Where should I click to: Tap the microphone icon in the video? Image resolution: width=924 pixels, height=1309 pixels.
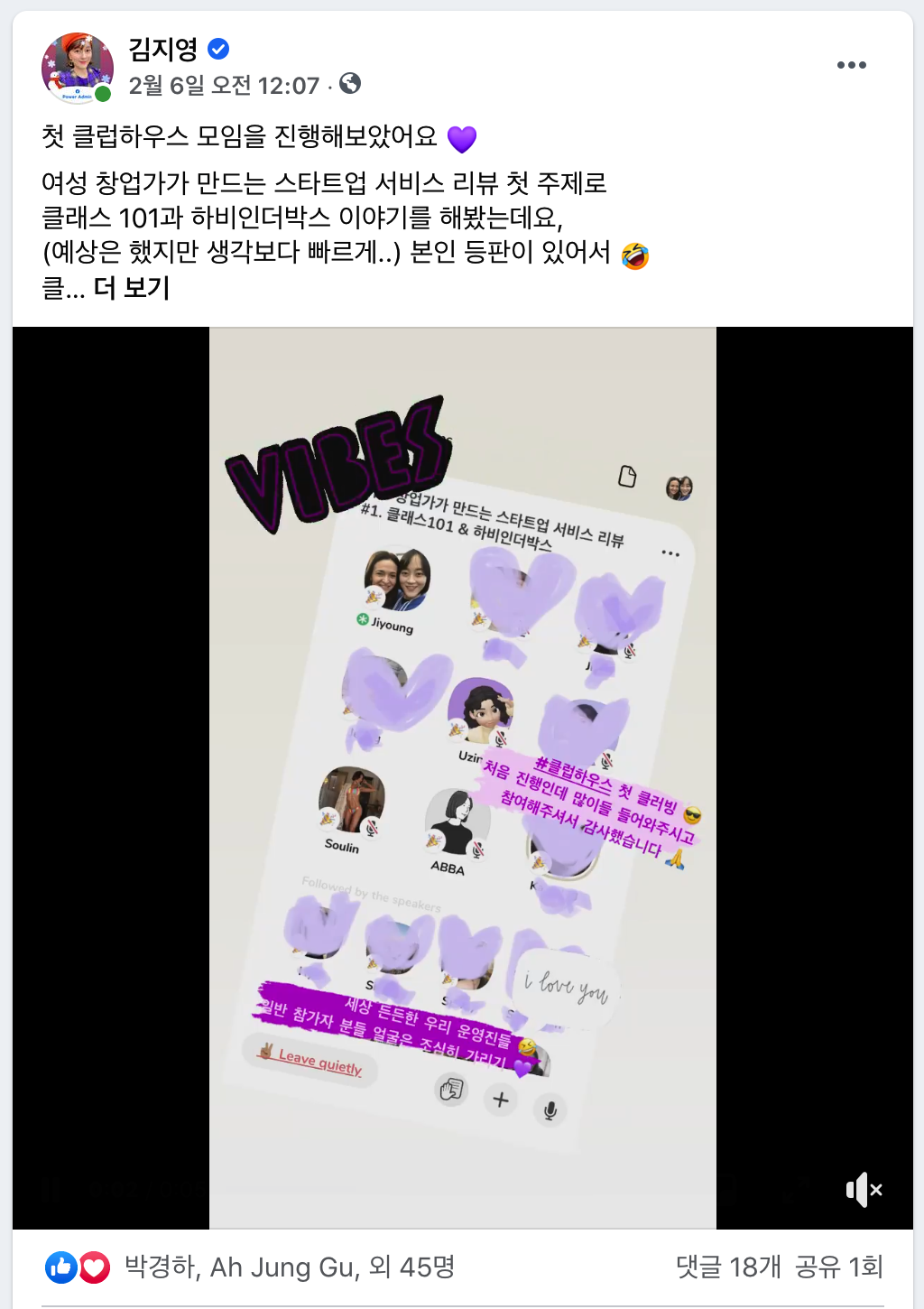[x=550, y=1109]
